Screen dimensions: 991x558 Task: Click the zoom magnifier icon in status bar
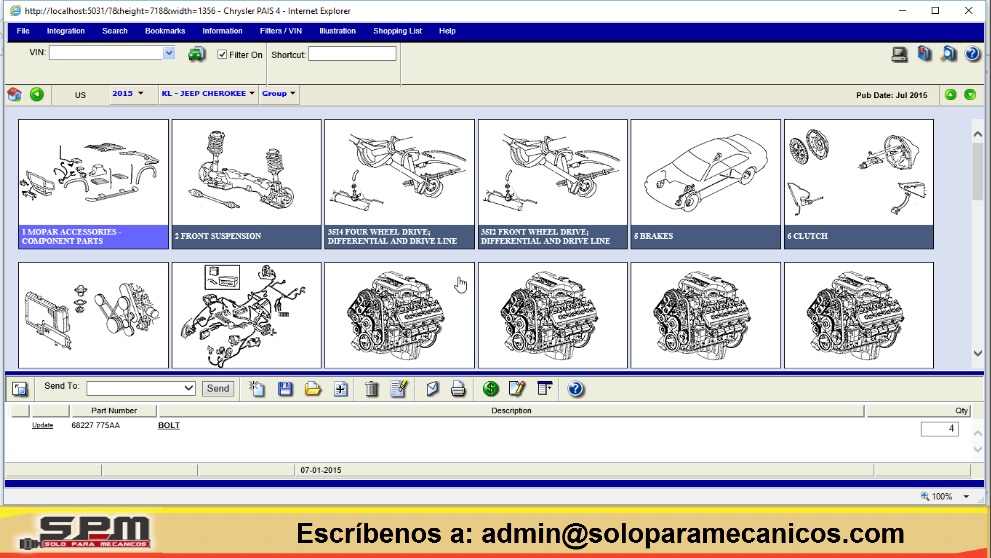[925, 496]
